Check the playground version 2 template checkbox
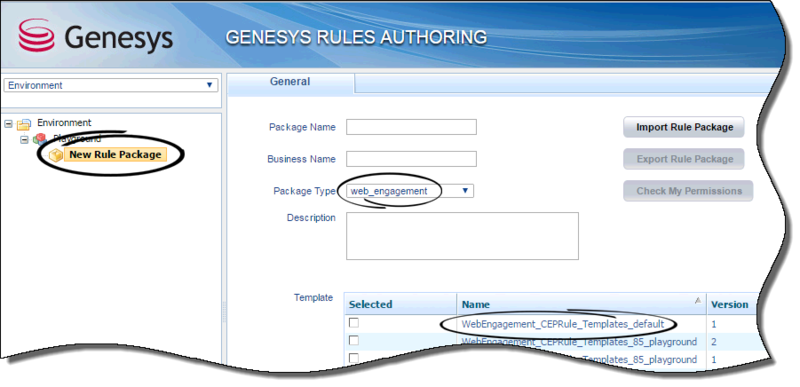 [354, 340]
